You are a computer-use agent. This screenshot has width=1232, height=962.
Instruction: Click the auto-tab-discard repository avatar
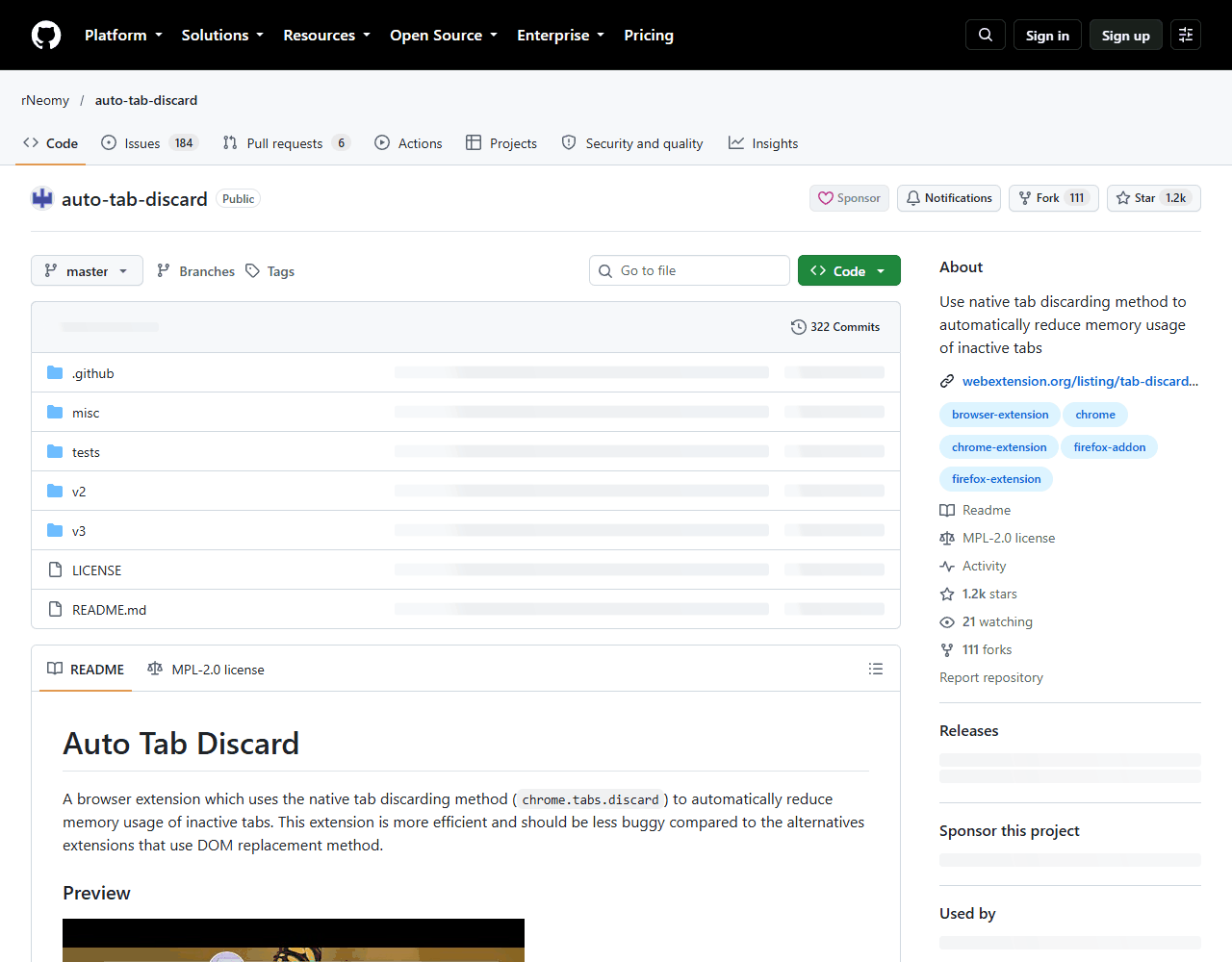[42, 198]
